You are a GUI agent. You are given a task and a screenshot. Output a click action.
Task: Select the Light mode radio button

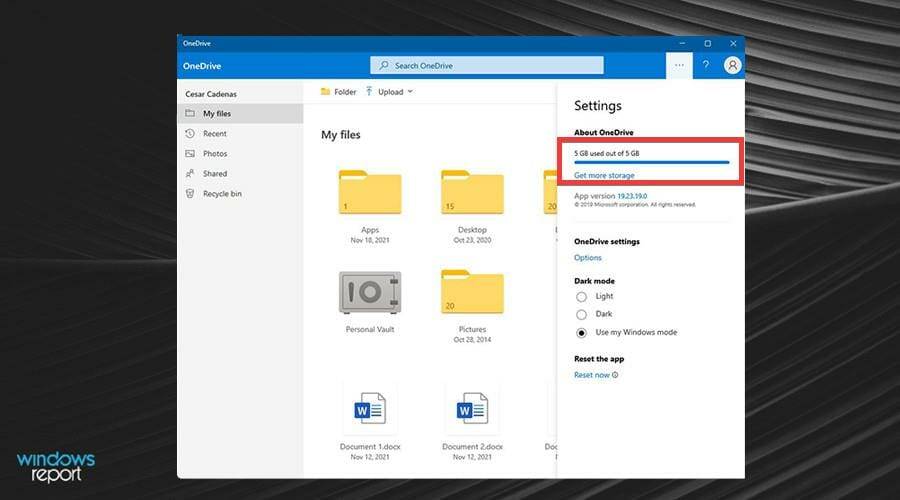point(581,297)
